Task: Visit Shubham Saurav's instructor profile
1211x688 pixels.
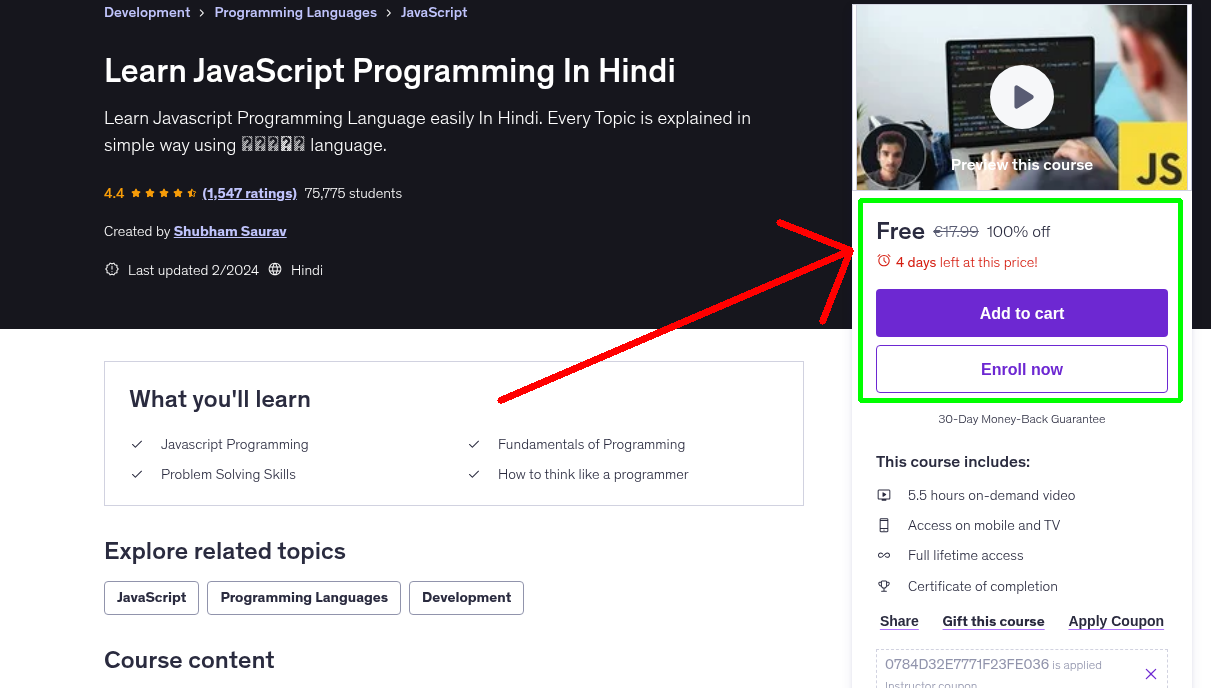Action: point(229,231)
